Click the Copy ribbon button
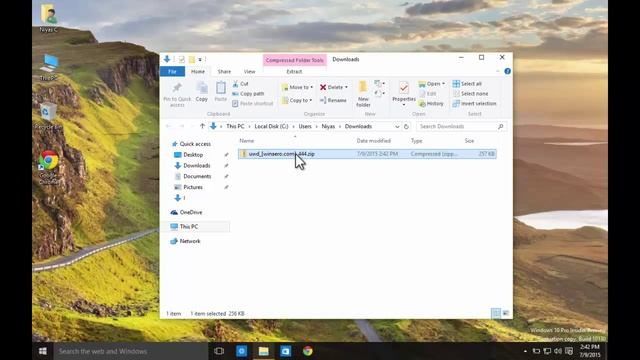Image resolution: width=640 pixels, height=360 pixels. (x=202, y=92)
